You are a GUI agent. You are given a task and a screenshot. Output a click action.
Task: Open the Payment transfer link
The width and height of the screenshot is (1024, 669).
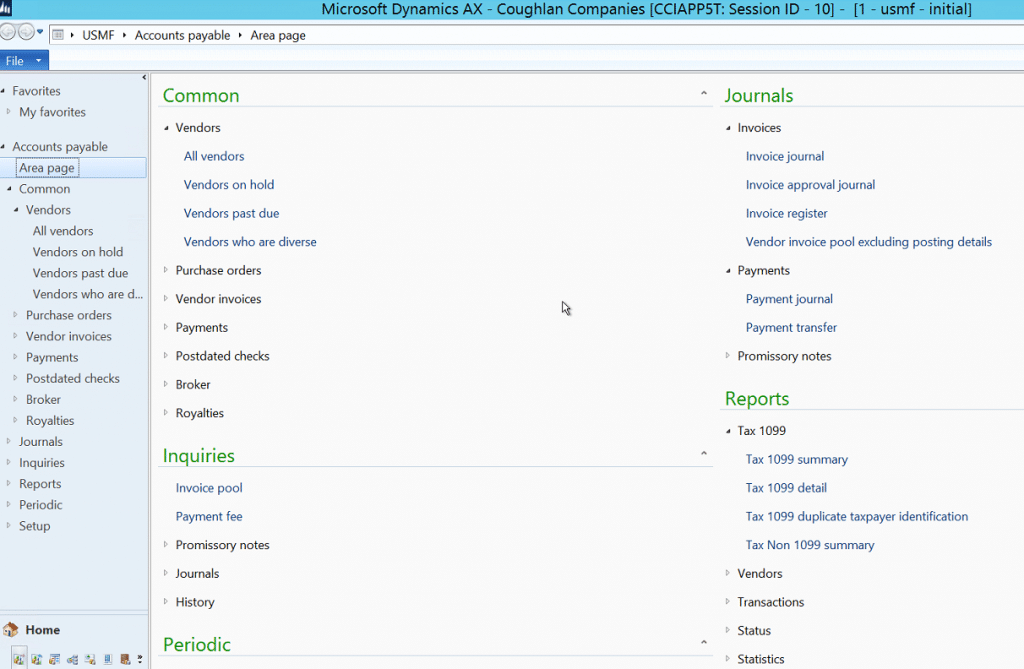coord(791,327)
